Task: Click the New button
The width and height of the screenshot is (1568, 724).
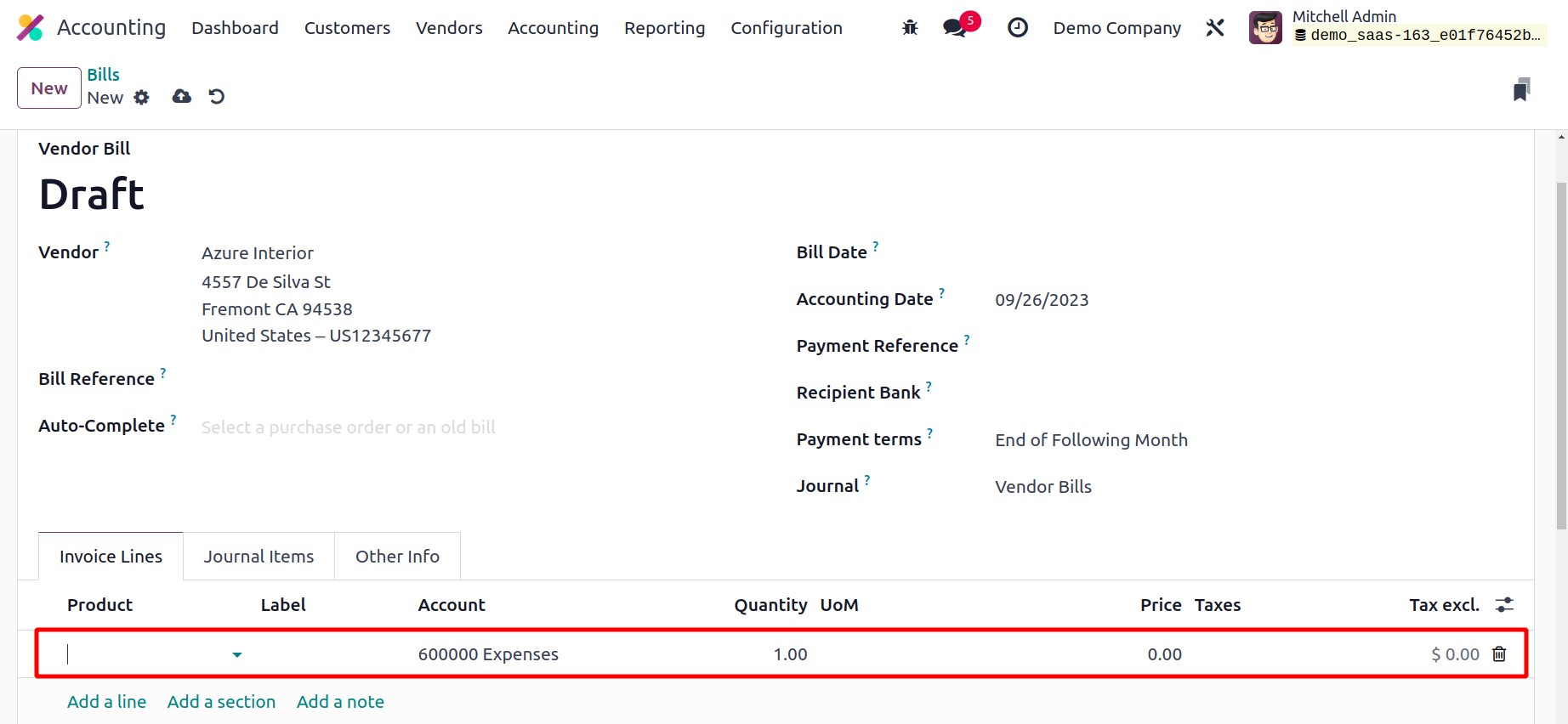Action: tap(49, 88)
